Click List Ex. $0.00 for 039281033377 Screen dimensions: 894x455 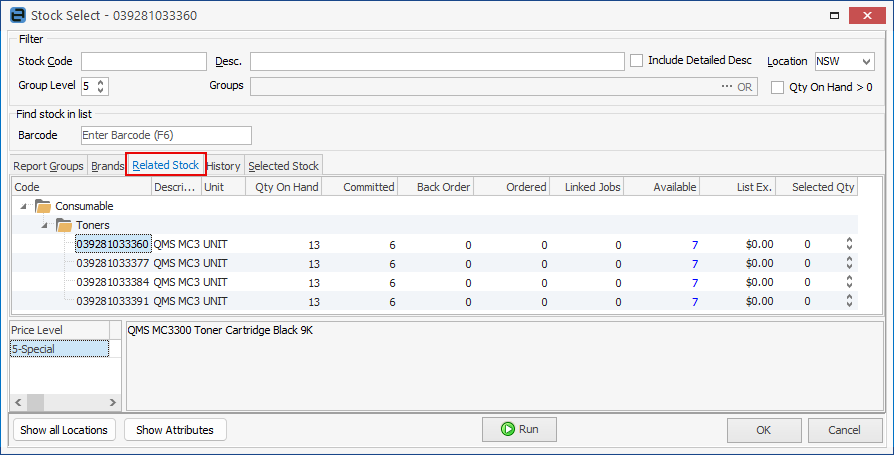click(x=759, y=263)
